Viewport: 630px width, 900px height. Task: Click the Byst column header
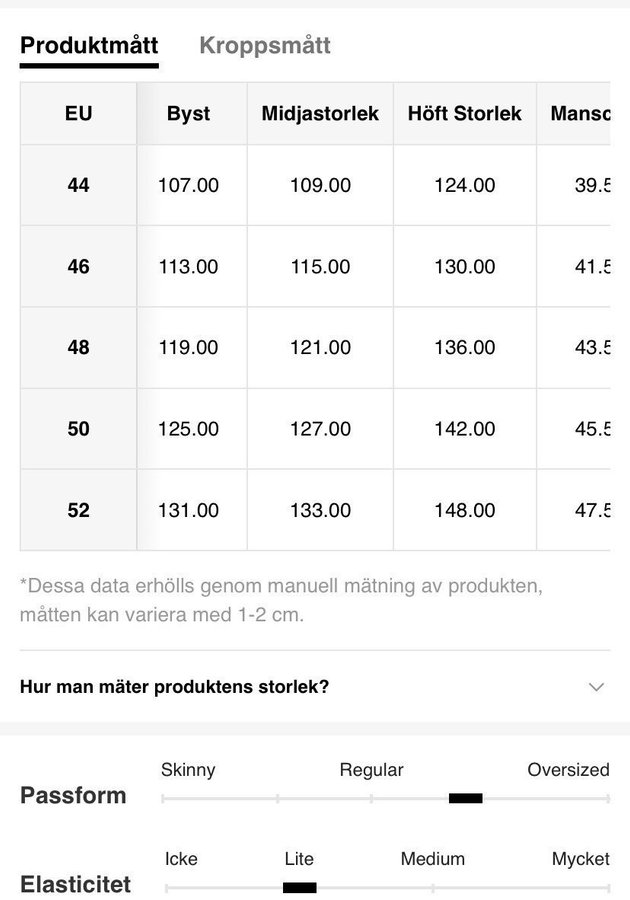(x=188, y=113)
